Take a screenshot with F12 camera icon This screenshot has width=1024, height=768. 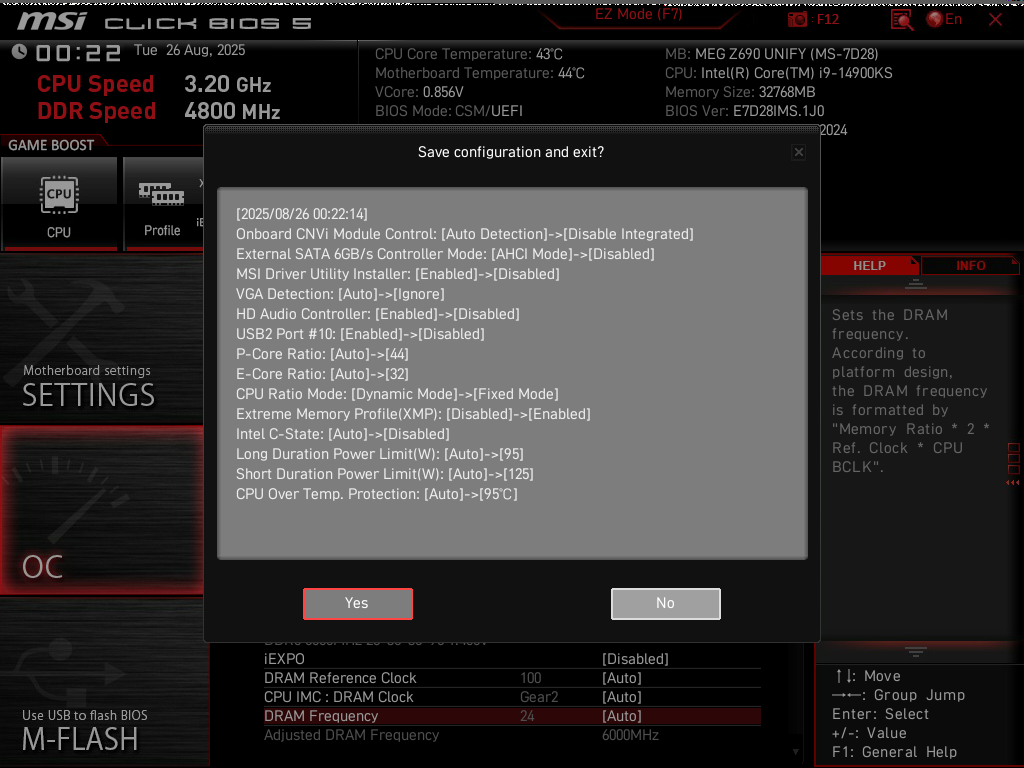(797, 20)
